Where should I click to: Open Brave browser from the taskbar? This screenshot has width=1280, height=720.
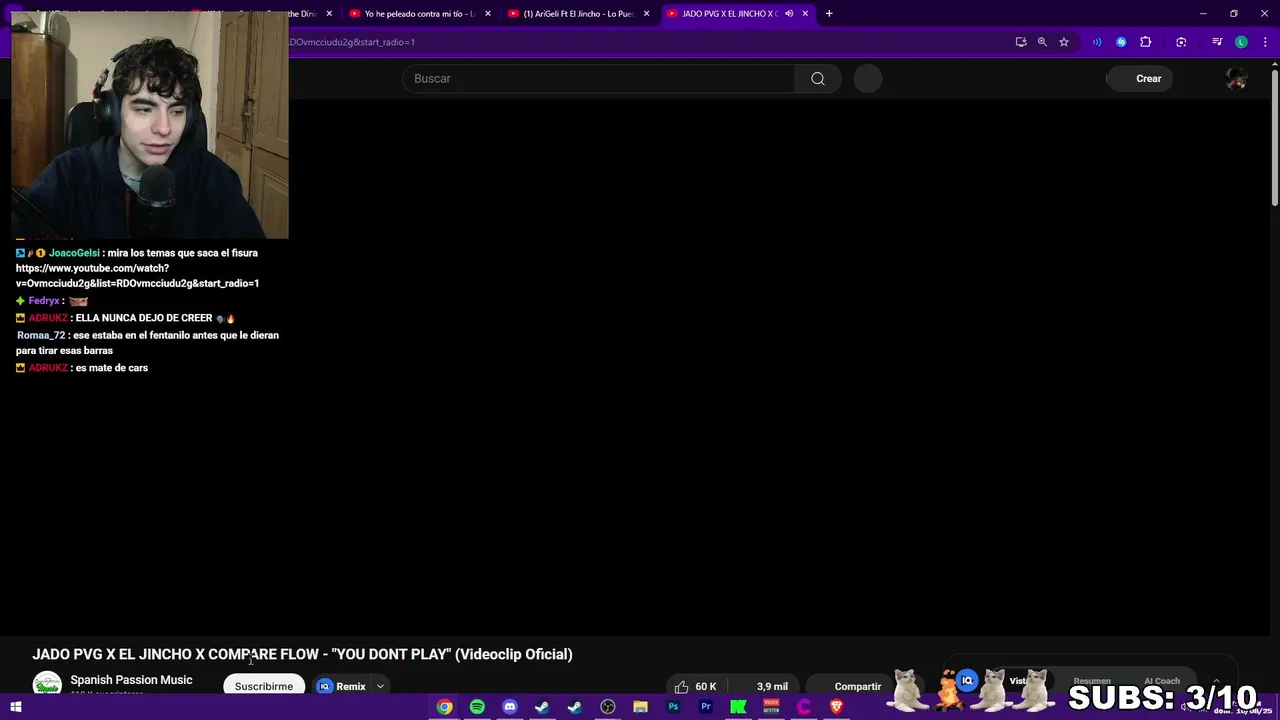[x=836, y=707]
